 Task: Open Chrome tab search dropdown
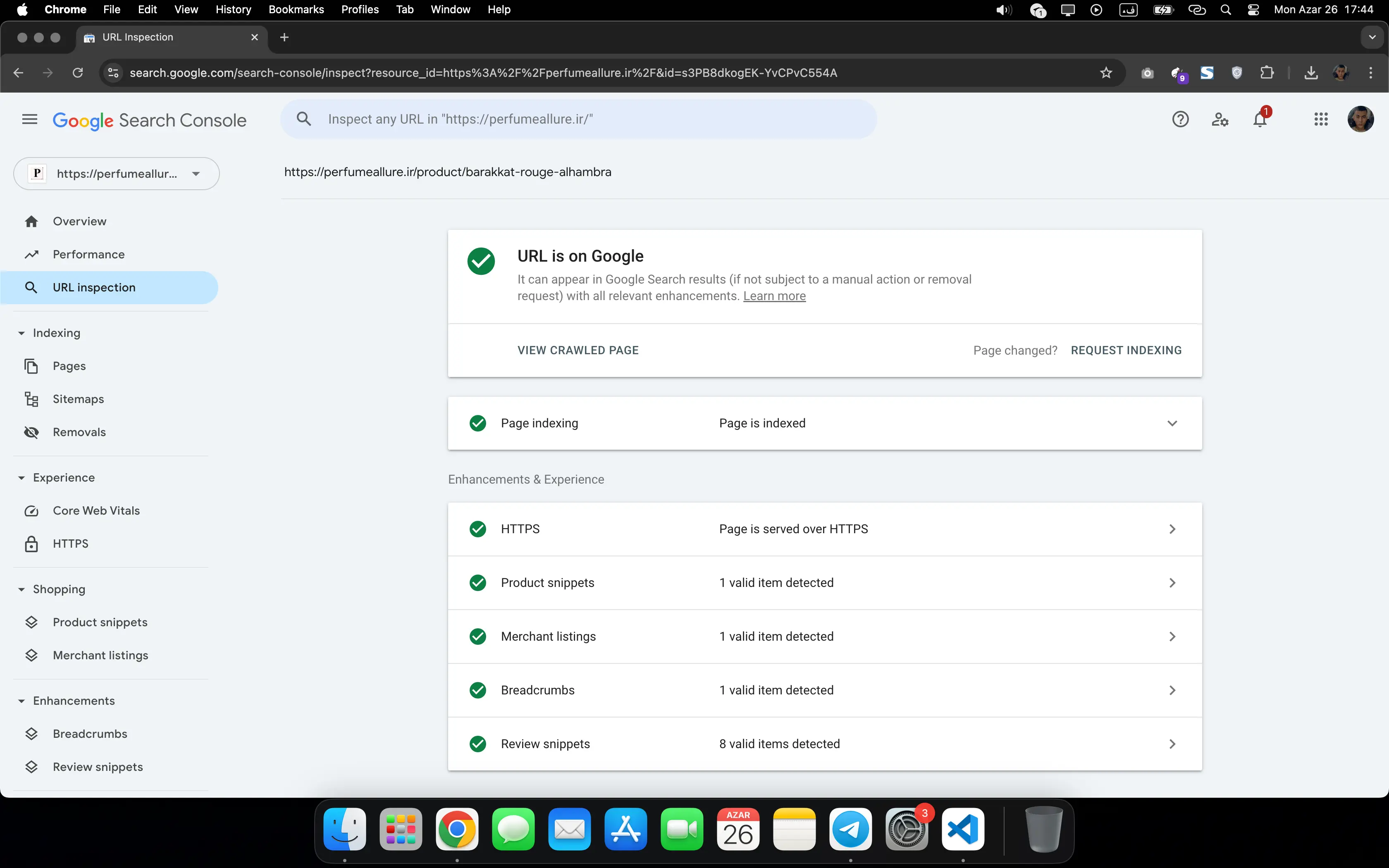[1372, 37]
